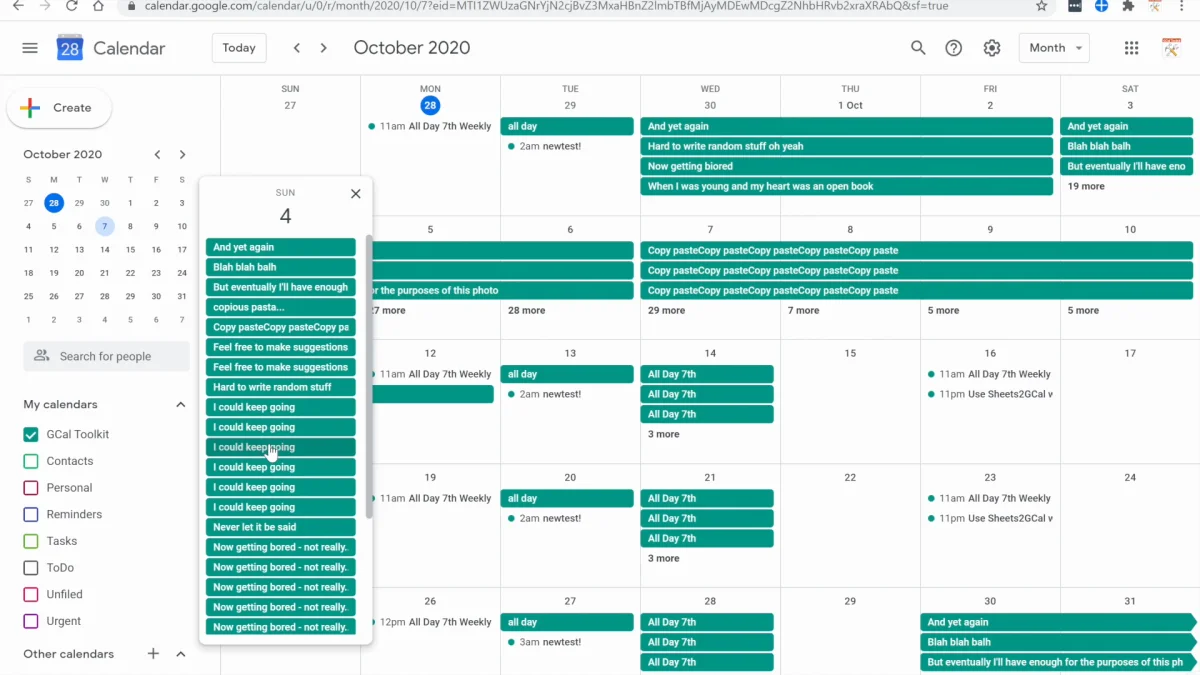Expand 19 more events on Saturday 3

coord(1086,186)
